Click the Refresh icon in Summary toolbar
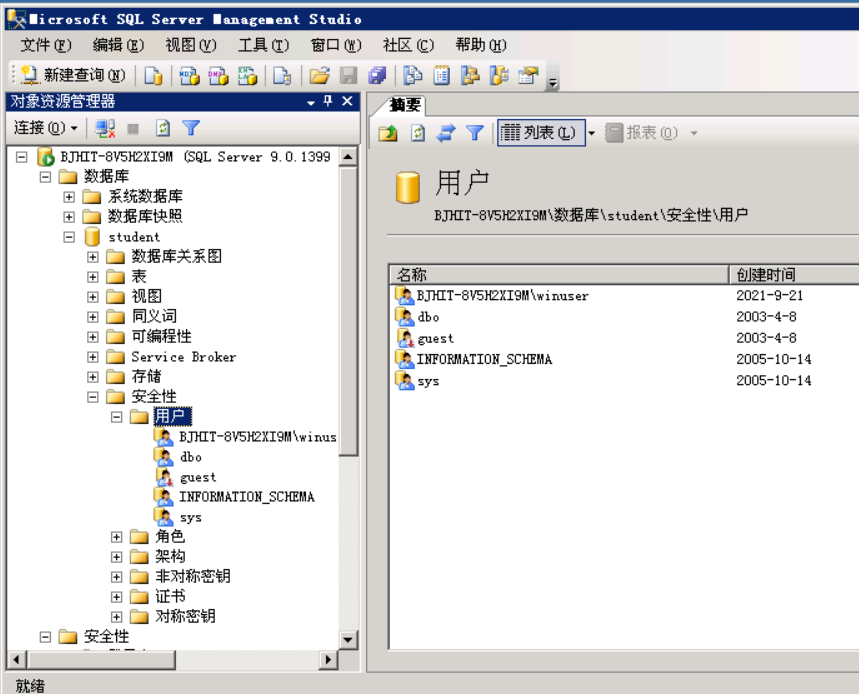The height and width of the screenshot is (694, 859). click(418, 133)
